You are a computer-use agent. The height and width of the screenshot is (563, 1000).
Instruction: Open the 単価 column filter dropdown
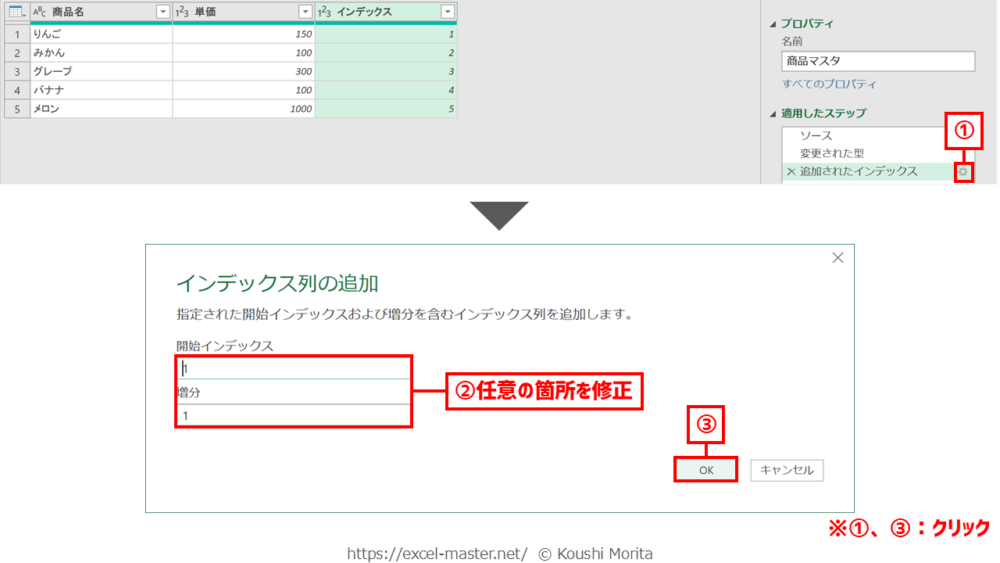[x=305, y=12]
